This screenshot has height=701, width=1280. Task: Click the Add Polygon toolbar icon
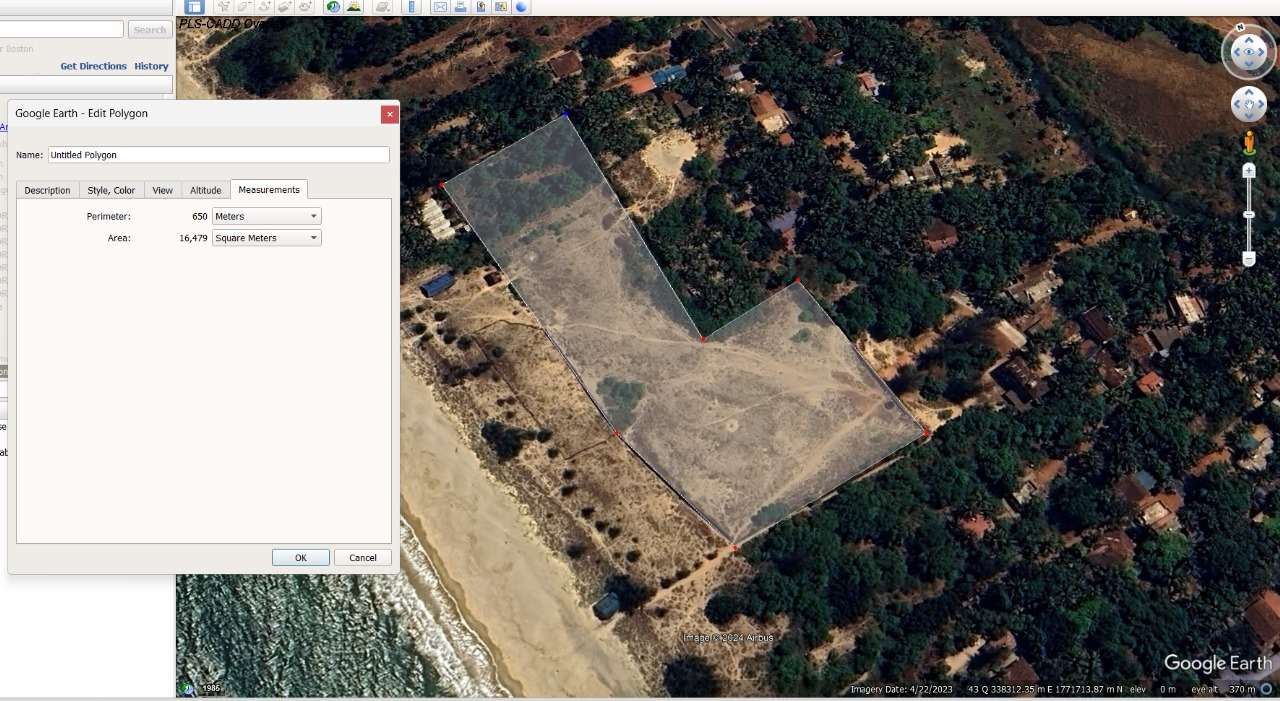(244, 6)
